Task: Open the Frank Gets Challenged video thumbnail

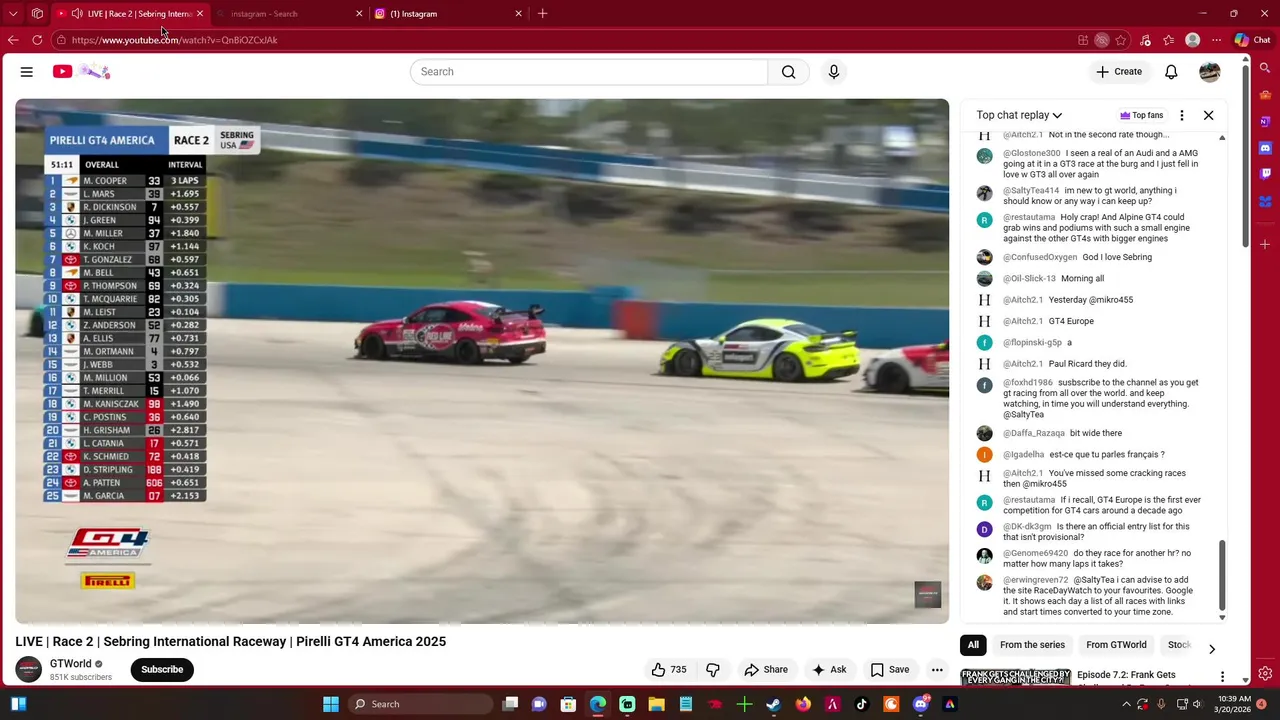Action: (x=1016, y=677)
